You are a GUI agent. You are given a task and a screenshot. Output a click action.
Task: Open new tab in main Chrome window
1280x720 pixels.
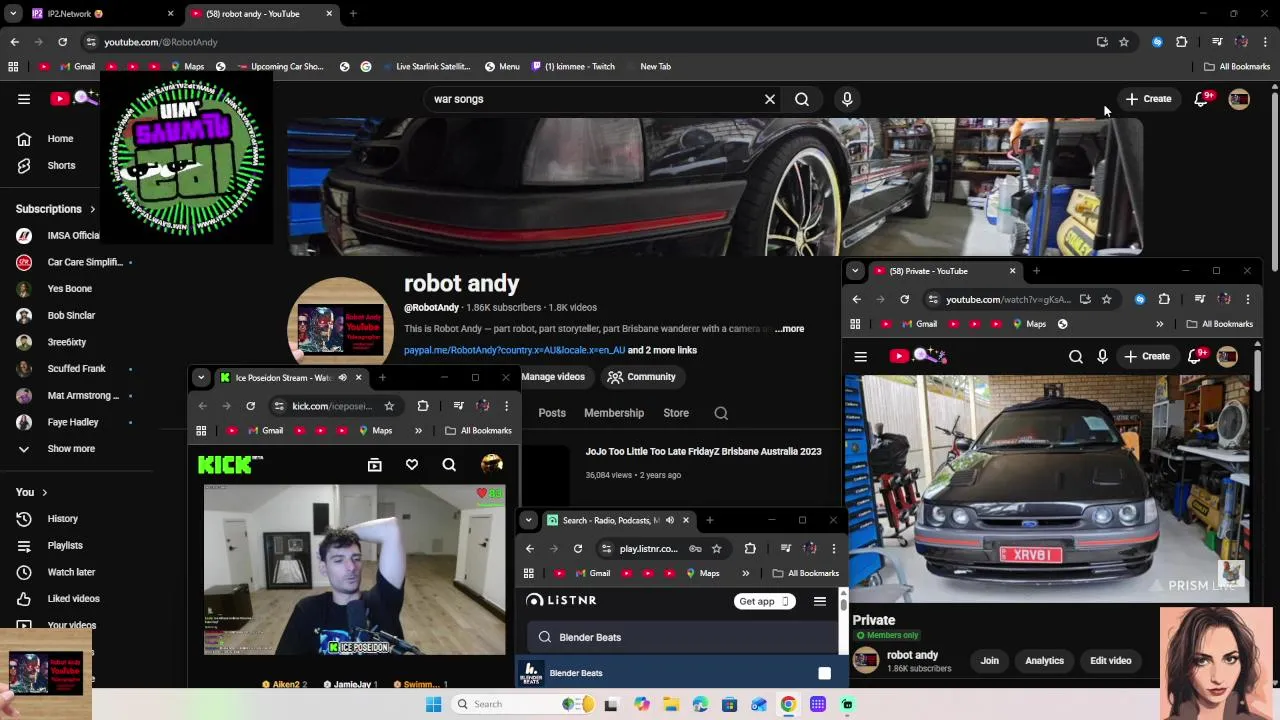(353, 14)
